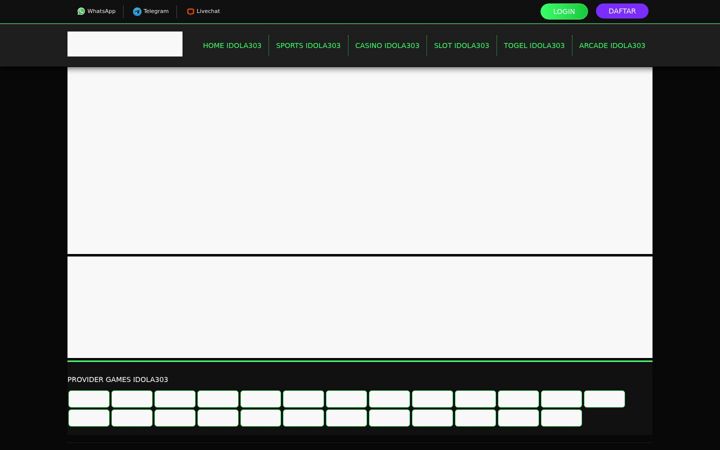Open the WhatsApp contact link
The width and height of the screenshot is (720, 450).
pyautogui.click(x=96, y=11)
